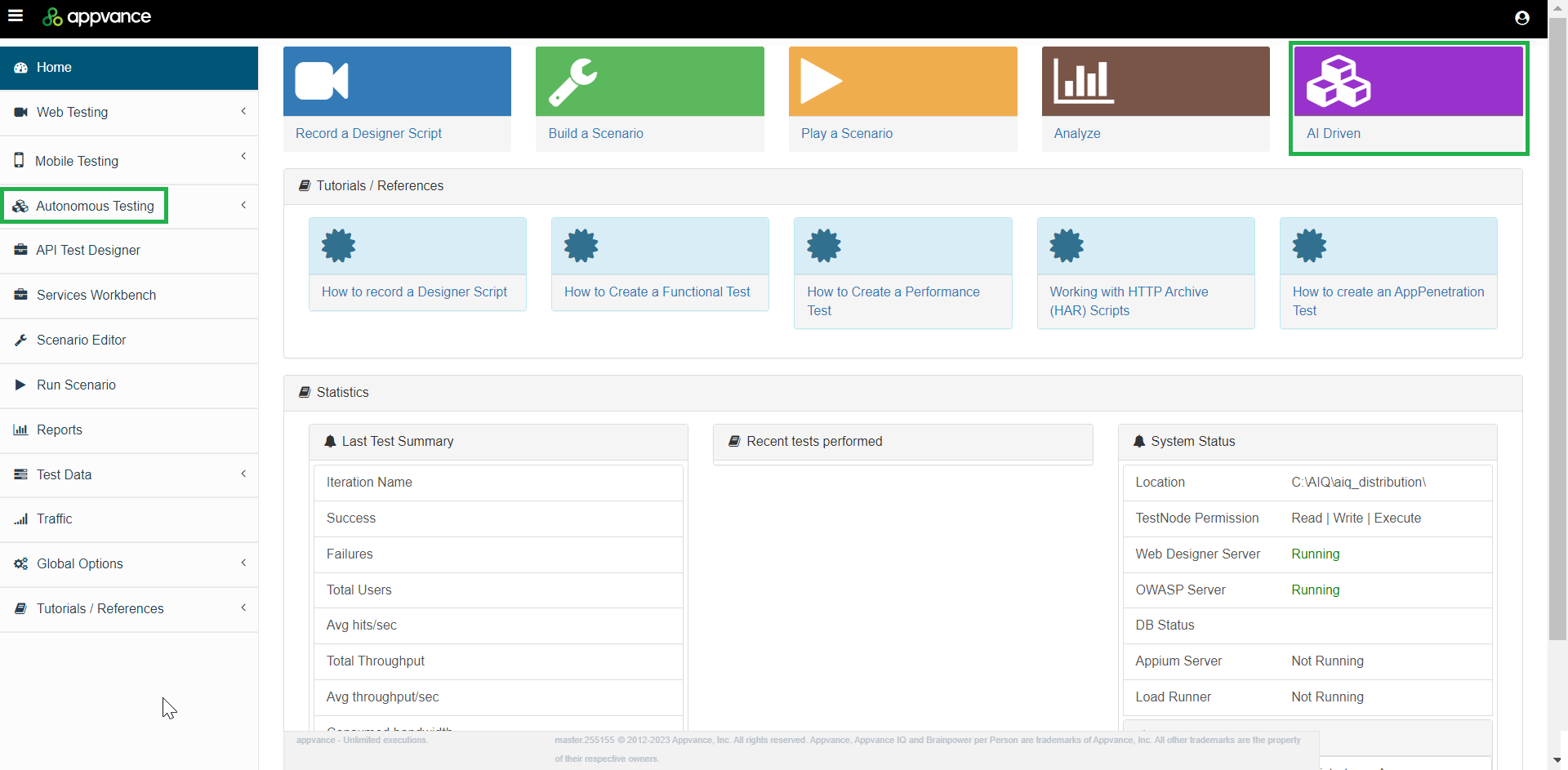Open Record a Designer Script link
Screen dimensions: 1568x770
coord(368,133)
